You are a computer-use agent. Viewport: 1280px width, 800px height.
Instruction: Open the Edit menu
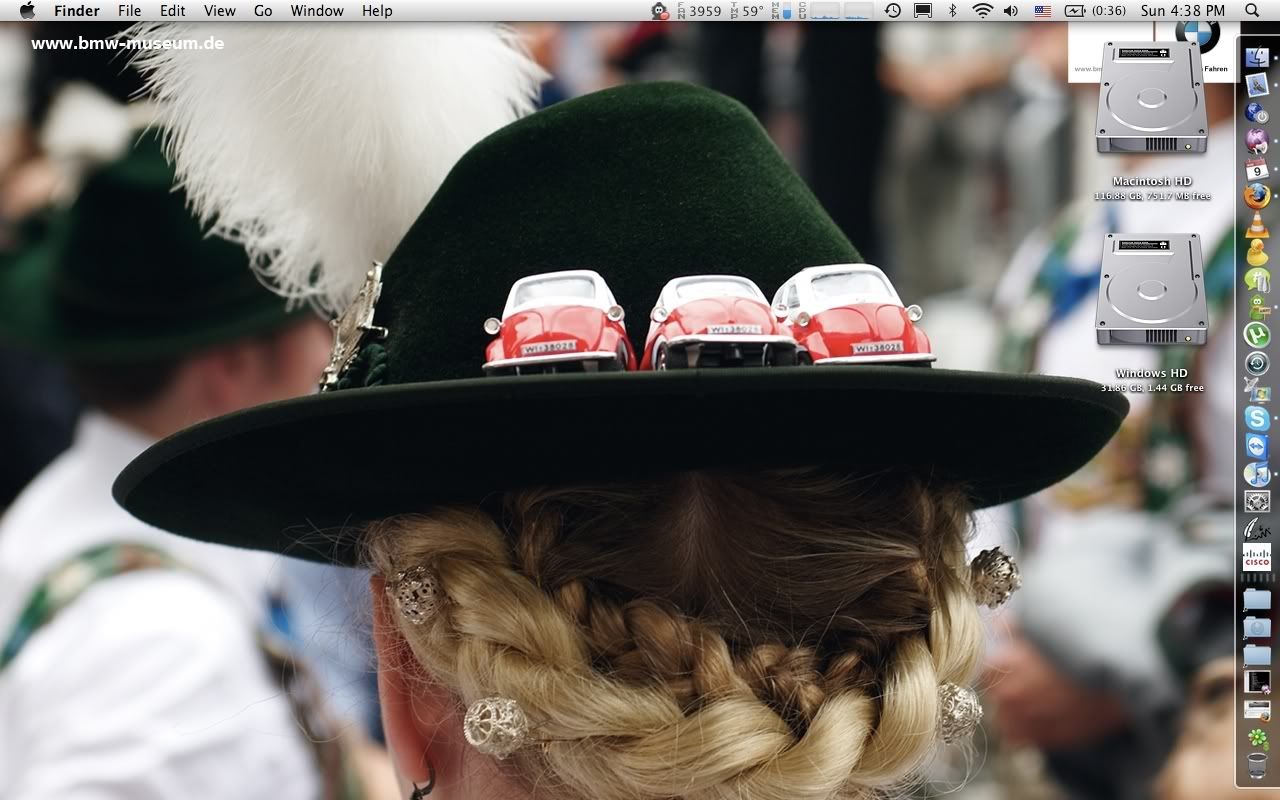[173, 11]
